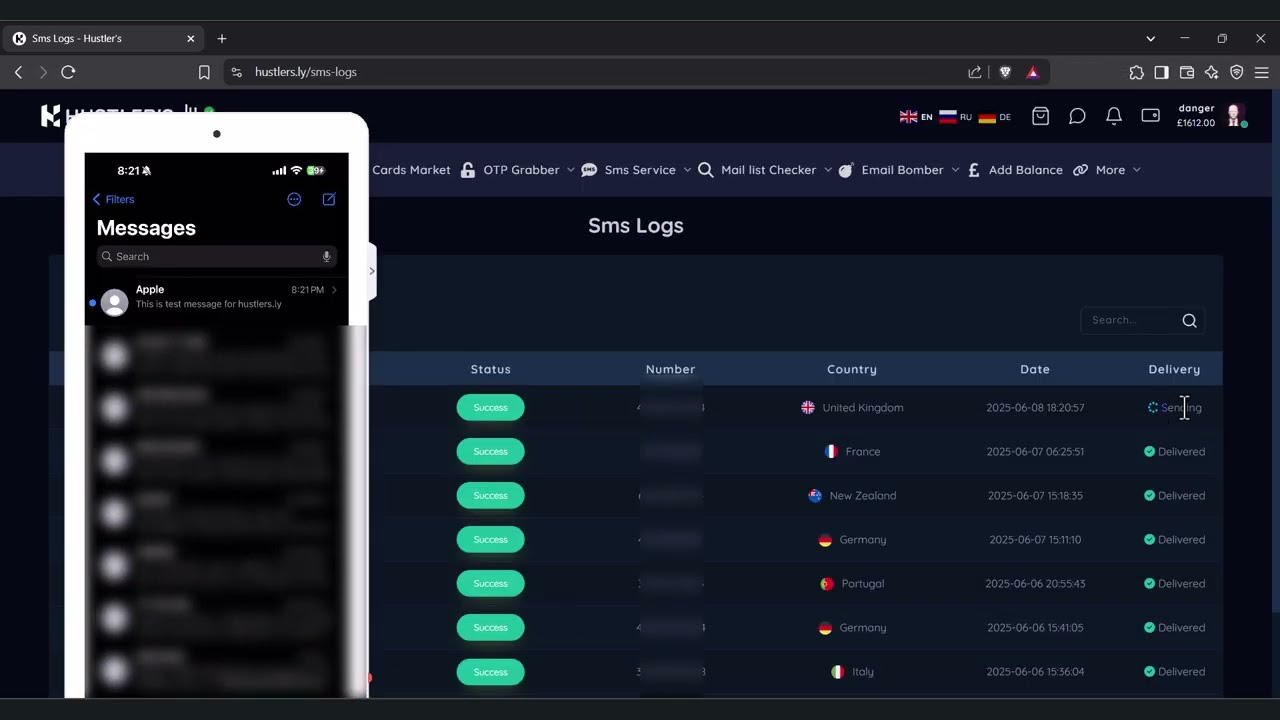Sort by Number column header

[x=670, y=369]
